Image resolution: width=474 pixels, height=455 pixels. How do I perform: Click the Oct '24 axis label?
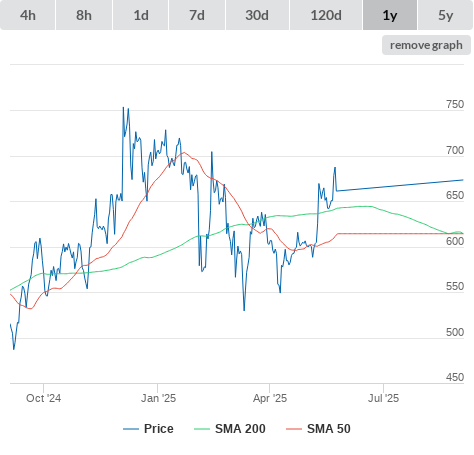coord(43,398)
